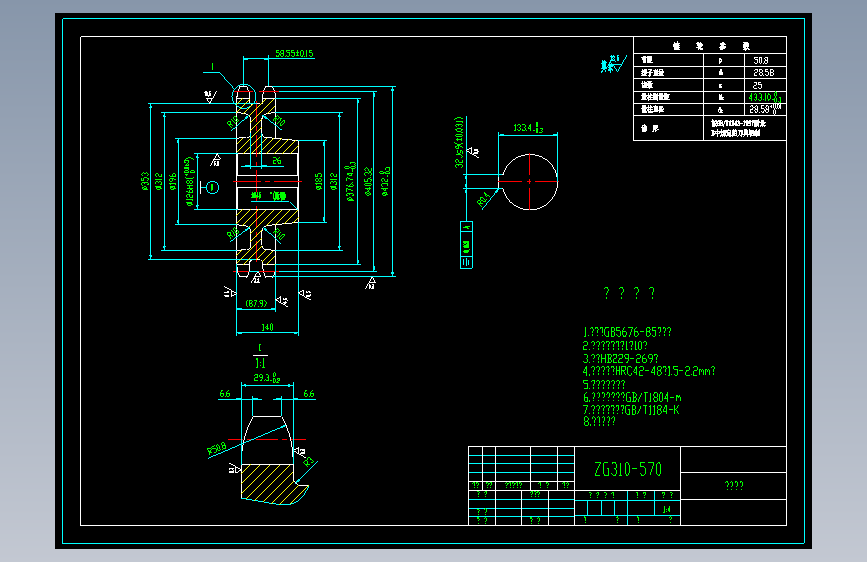Select the detail I callout label
This screenshot has width=867, height=562.
click(x=212, y=67)
